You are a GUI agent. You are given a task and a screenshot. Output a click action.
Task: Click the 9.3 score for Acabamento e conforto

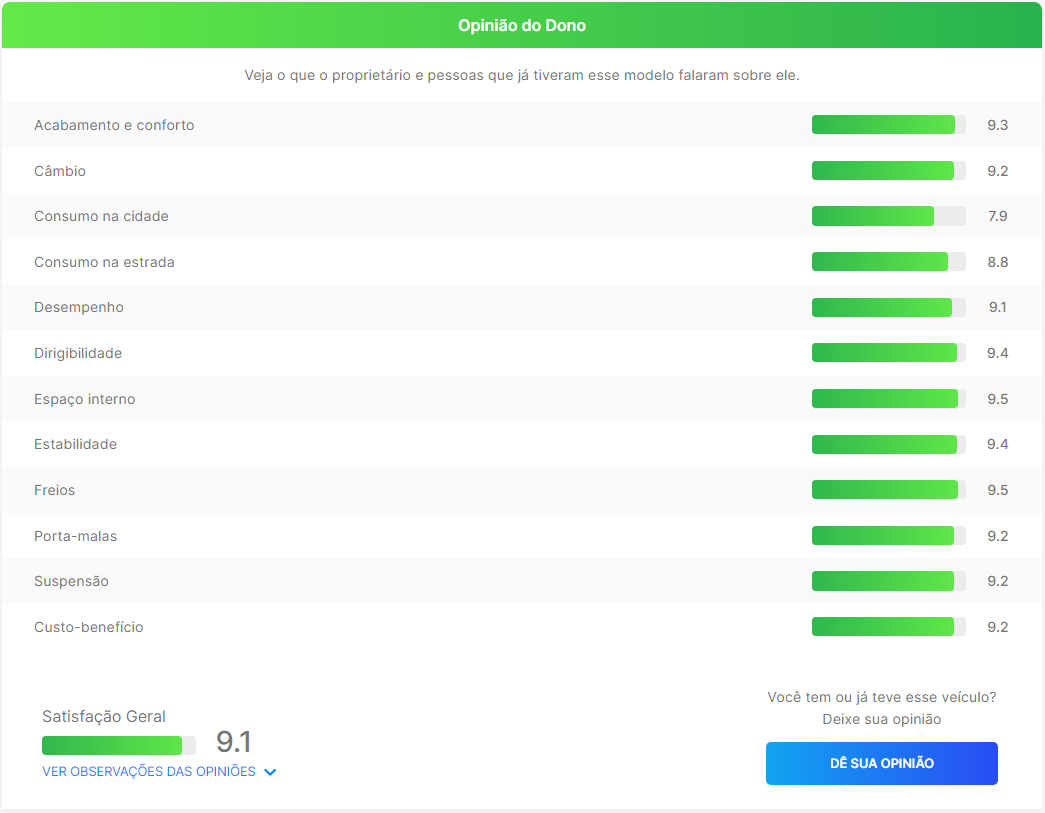click(x=998, y=125)
